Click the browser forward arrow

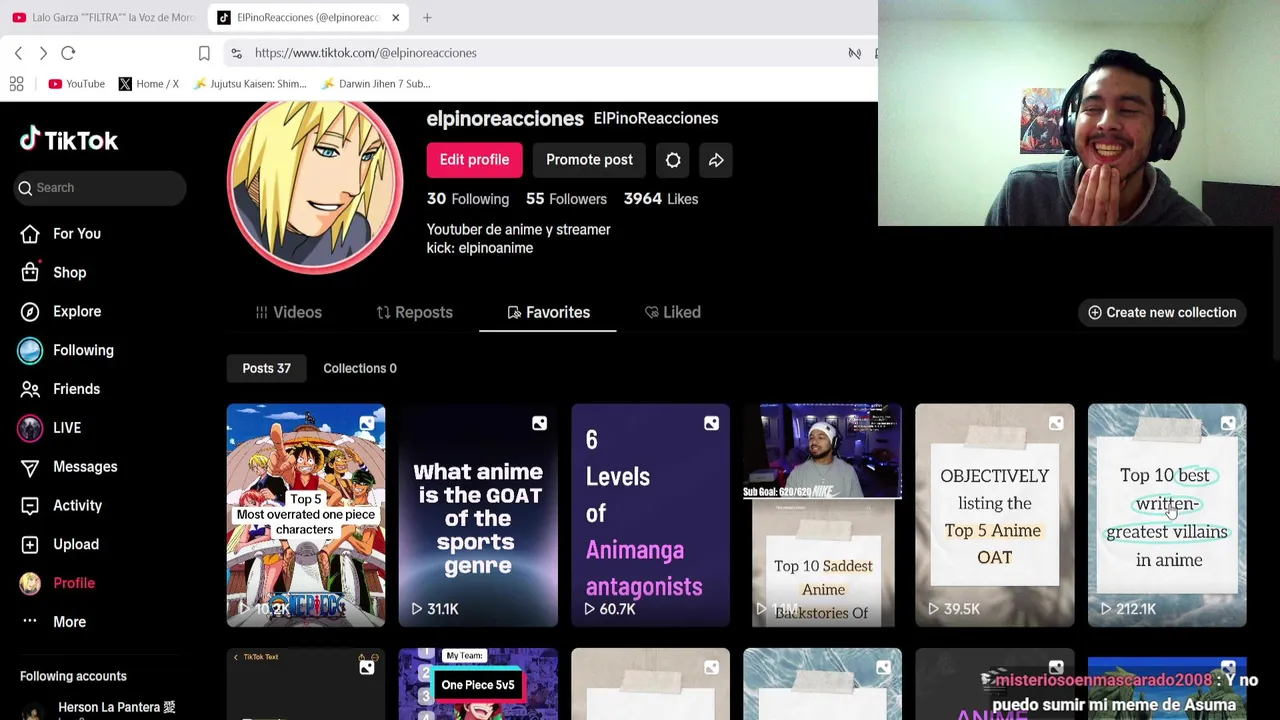point(43,53)
